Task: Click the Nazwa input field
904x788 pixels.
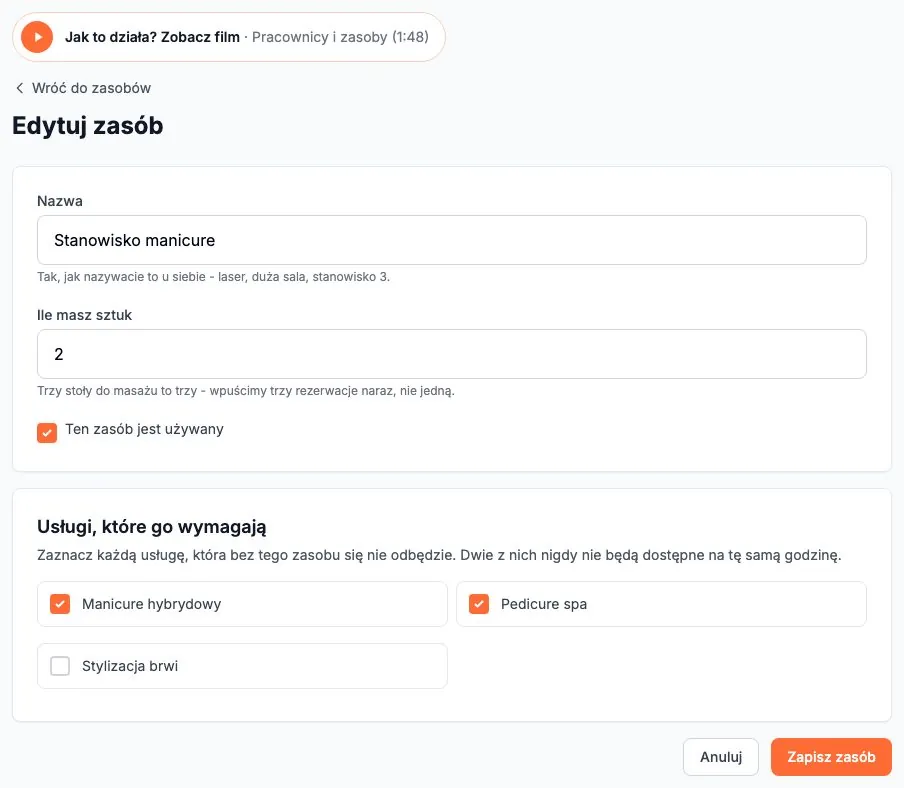Action: click(451, 240)
